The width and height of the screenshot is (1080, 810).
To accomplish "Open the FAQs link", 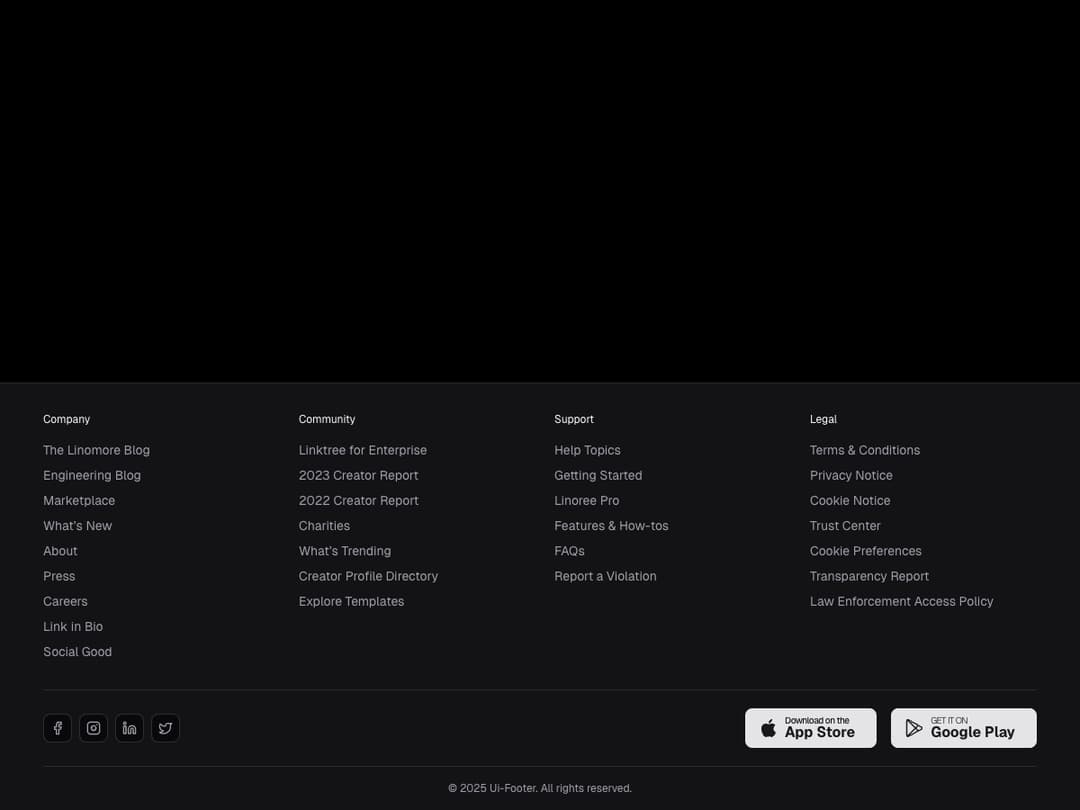I will [570, 551].
